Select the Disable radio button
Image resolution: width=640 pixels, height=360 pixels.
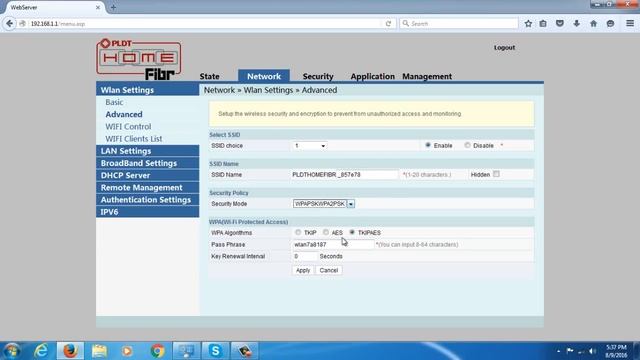tap(467, 145)
